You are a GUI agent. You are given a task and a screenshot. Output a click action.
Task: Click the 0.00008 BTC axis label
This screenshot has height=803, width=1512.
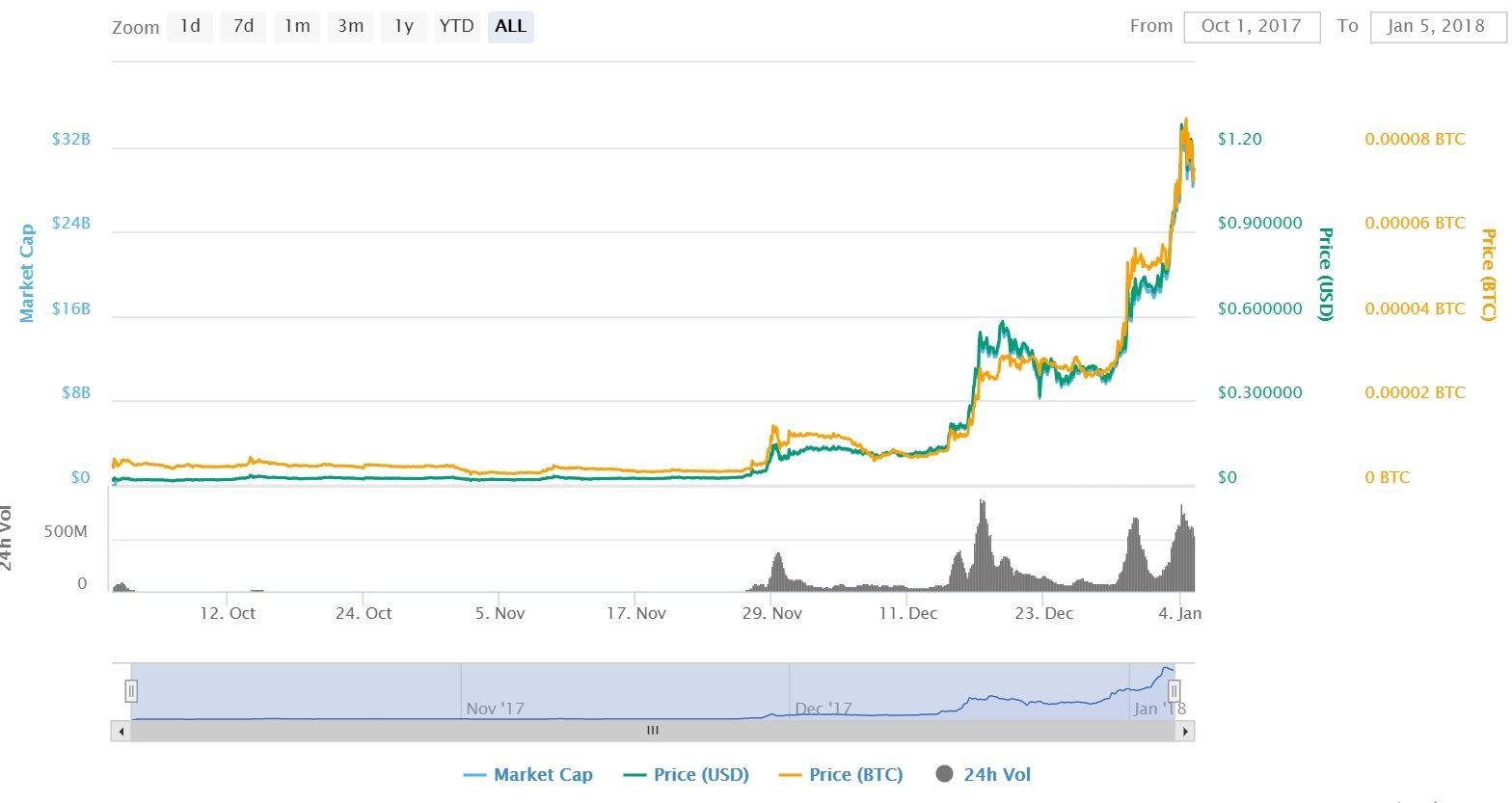coord(1415,139)
